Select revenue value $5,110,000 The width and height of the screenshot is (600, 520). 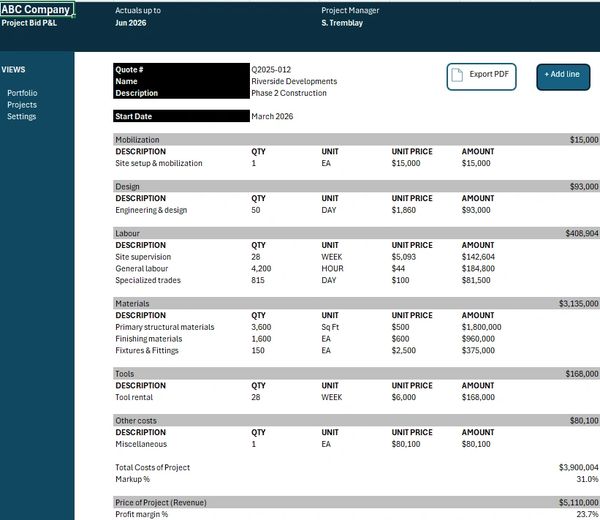coord(578,502)
